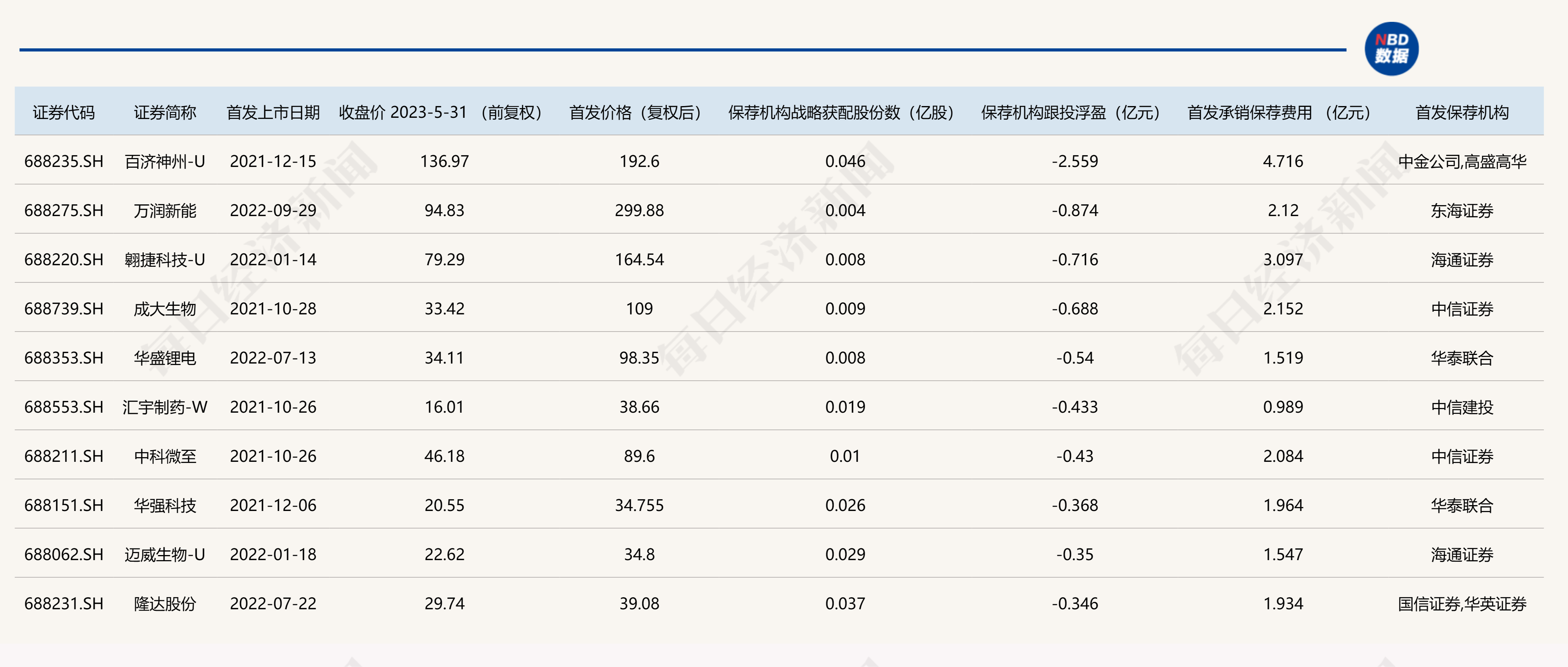This screenshot has width=1568, height=667.
Task: Click issue price 34.755
Action: point(639,506)
